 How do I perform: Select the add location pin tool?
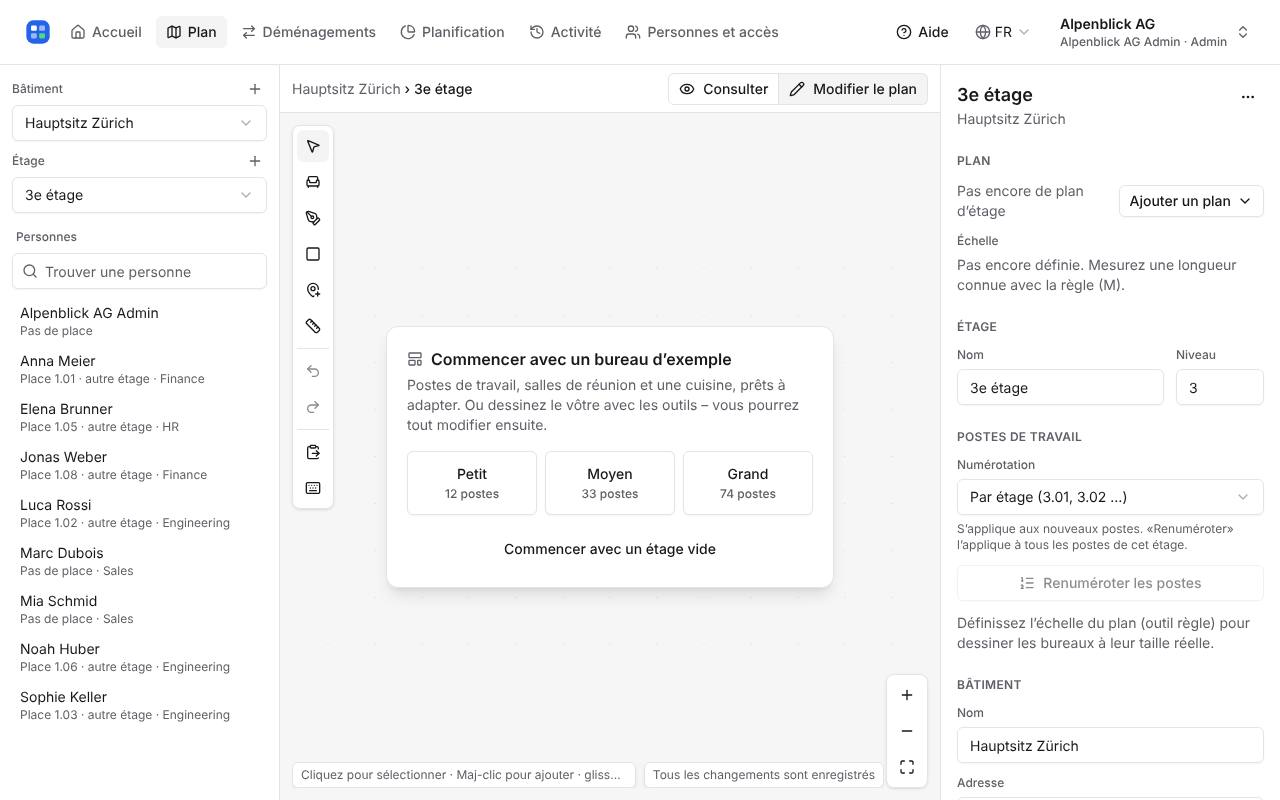click(x=313, y=290)
